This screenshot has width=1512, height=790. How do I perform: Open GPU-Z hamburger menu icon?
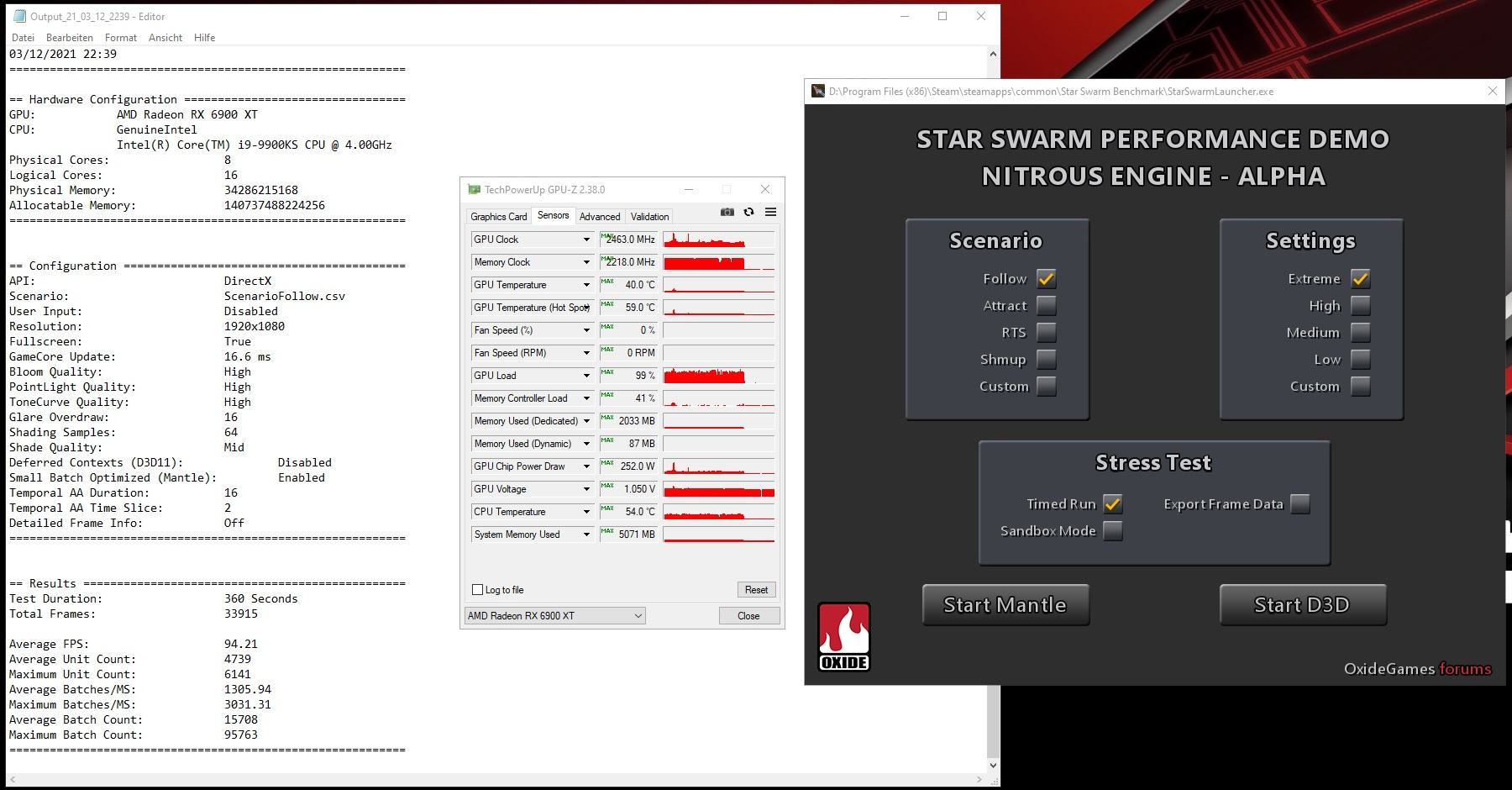coord(770,212)
